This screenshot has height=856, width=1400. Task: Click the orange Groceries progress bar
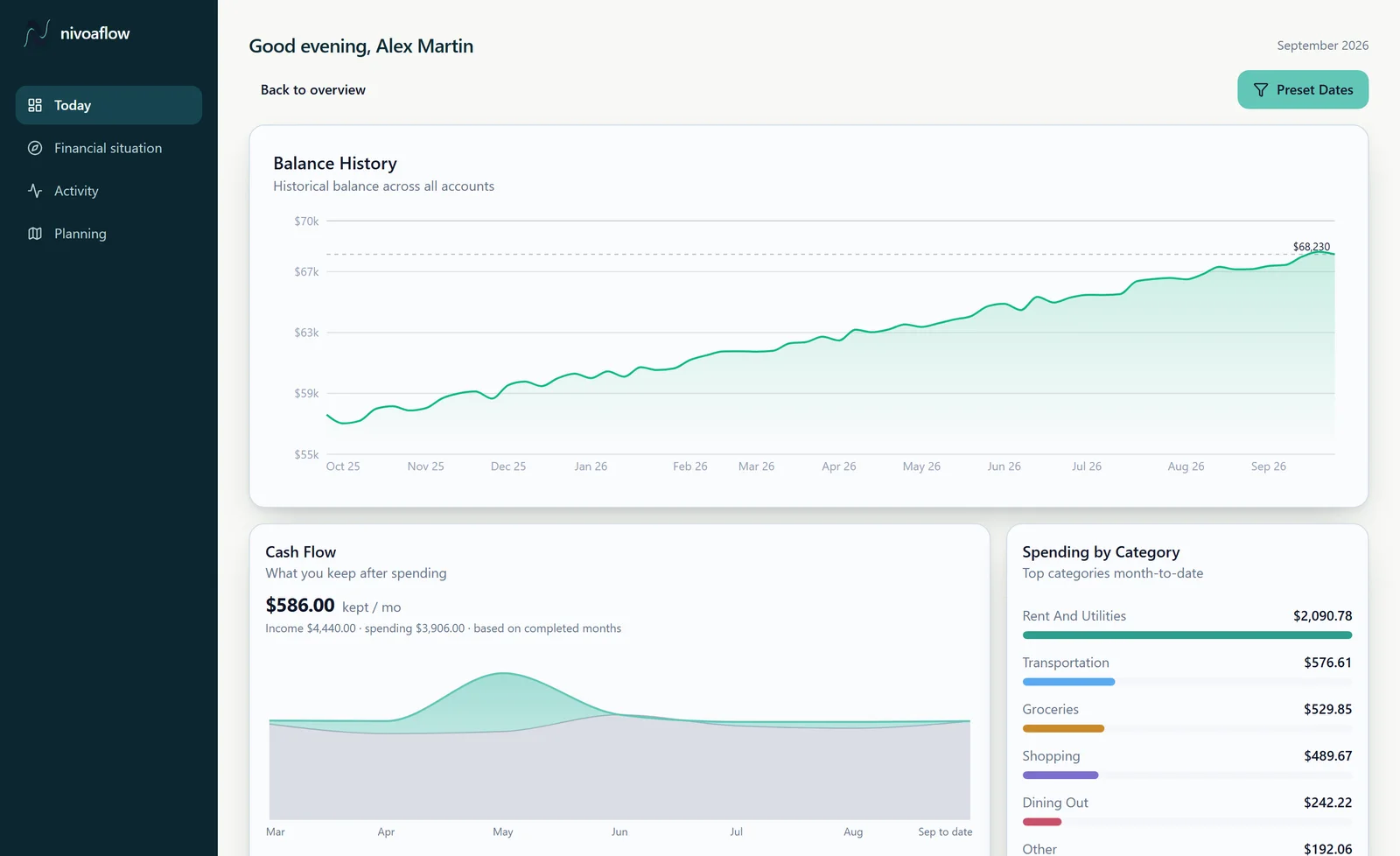coord(1063,728)
